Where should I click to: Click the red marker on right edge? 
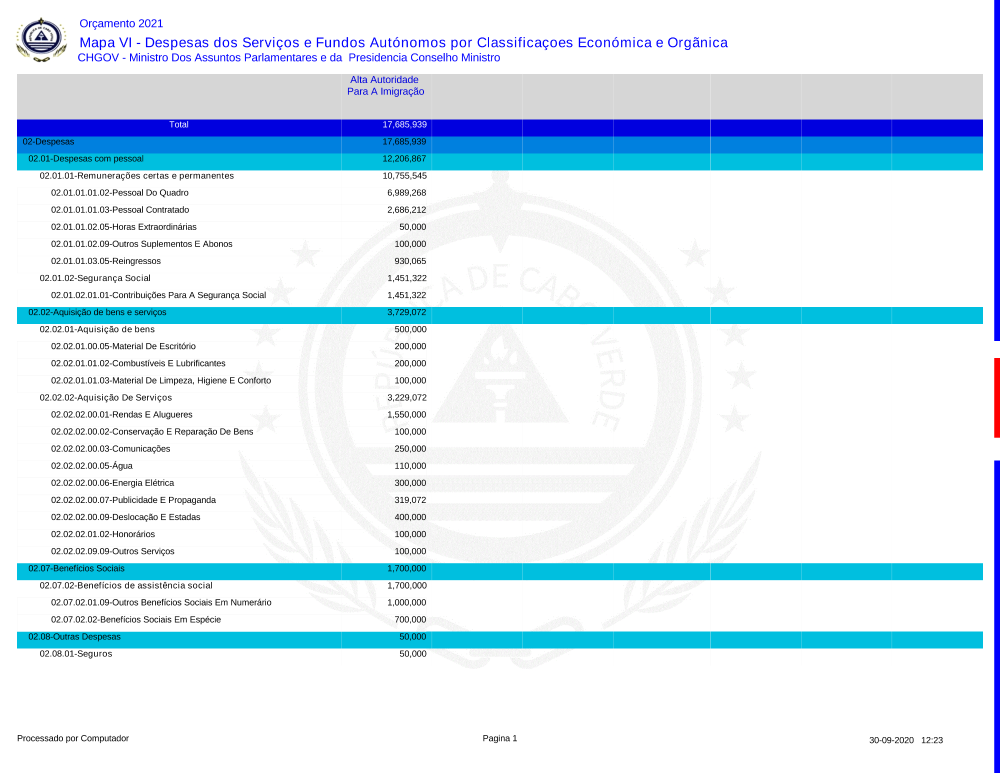click(x=996, y=397)
